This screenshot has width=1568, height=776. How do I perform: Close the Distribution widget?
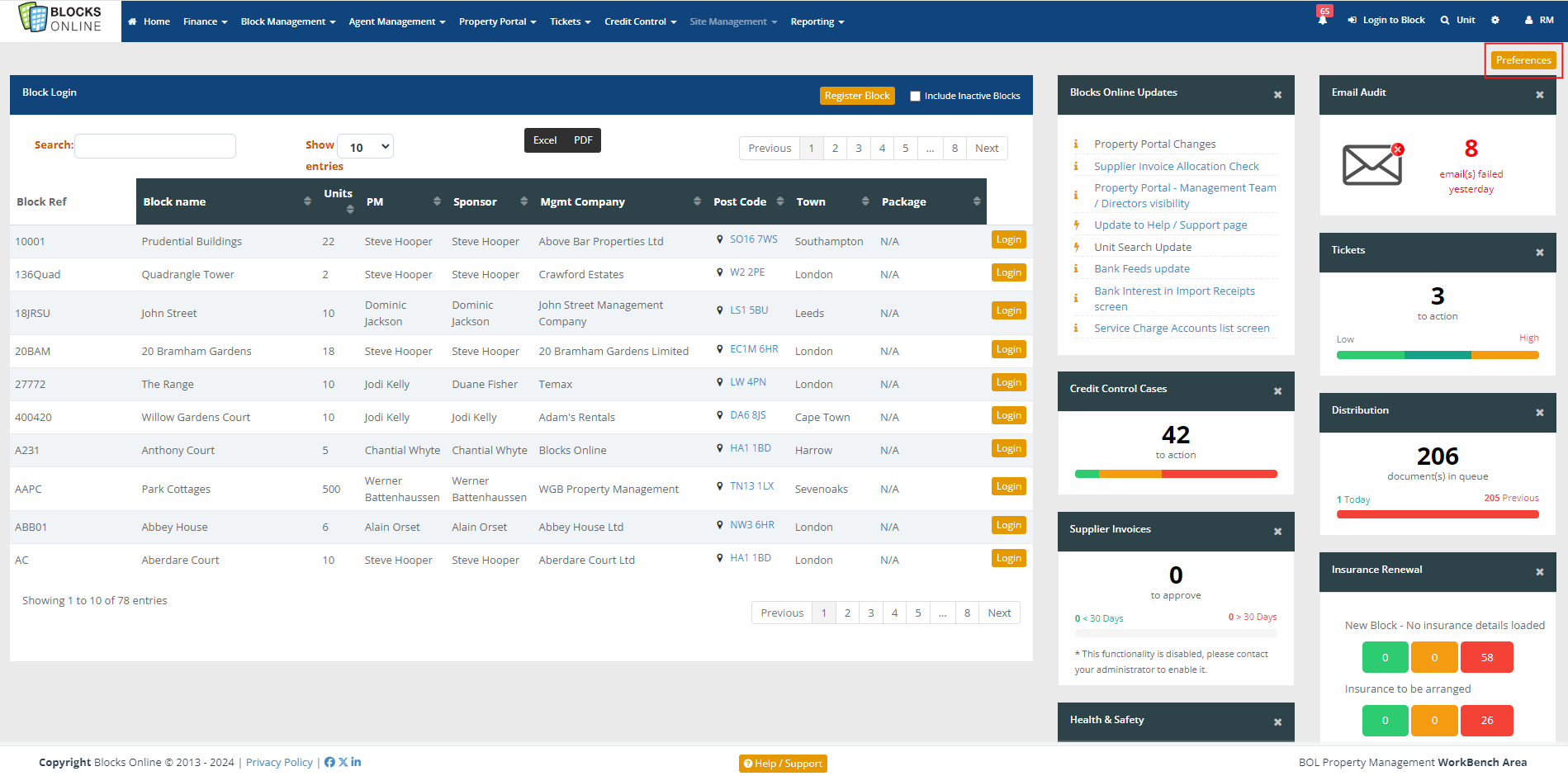[x=1539, y=413]
